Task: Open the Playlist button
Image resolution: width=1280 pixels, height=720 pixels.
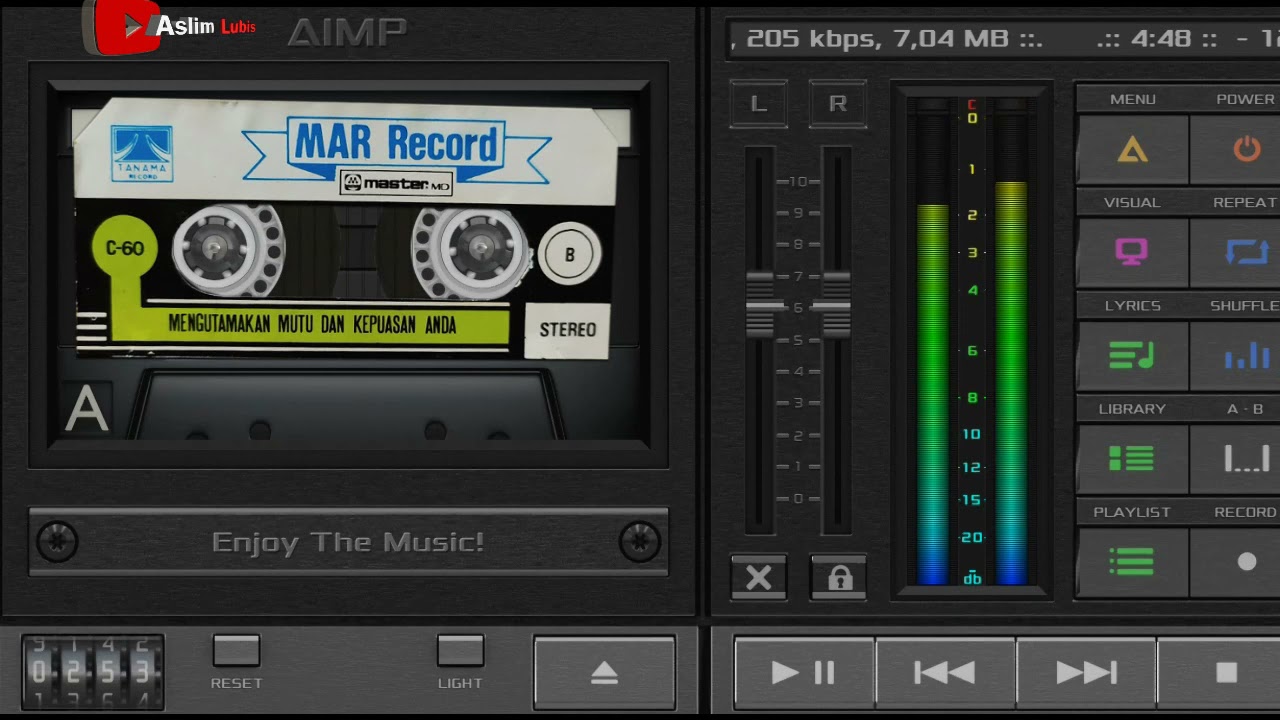Action: [1132, 562]
